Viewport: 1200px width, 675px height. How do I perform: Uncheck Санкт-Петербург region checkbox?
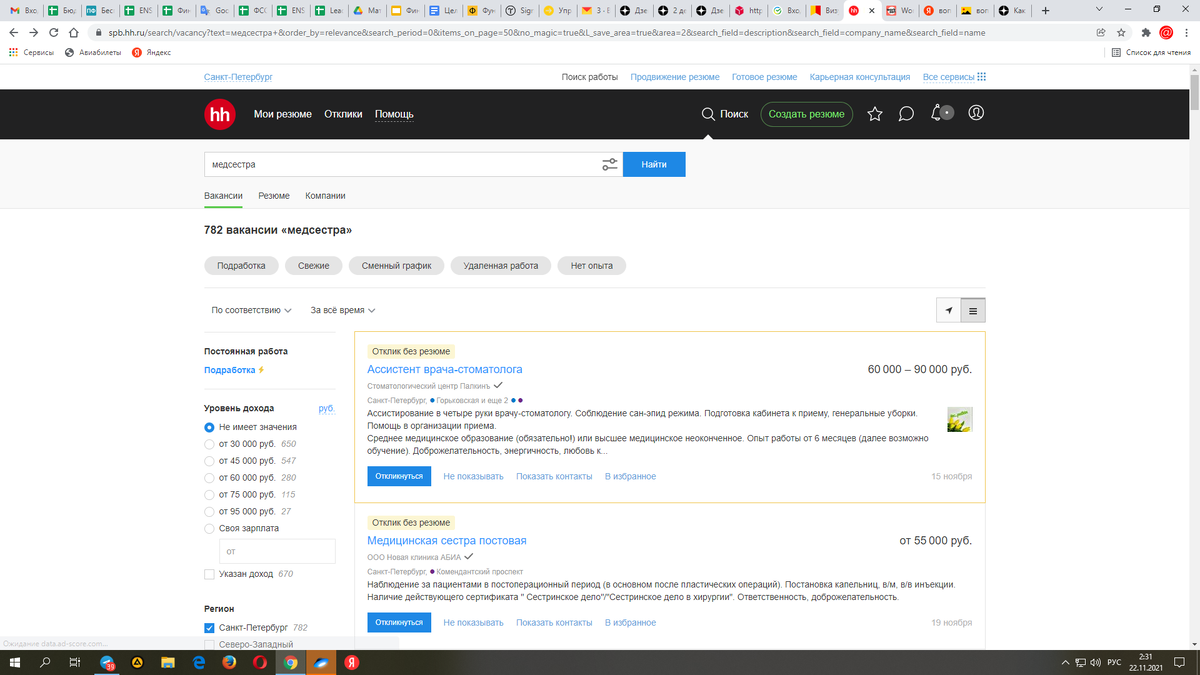pos(209,628)
